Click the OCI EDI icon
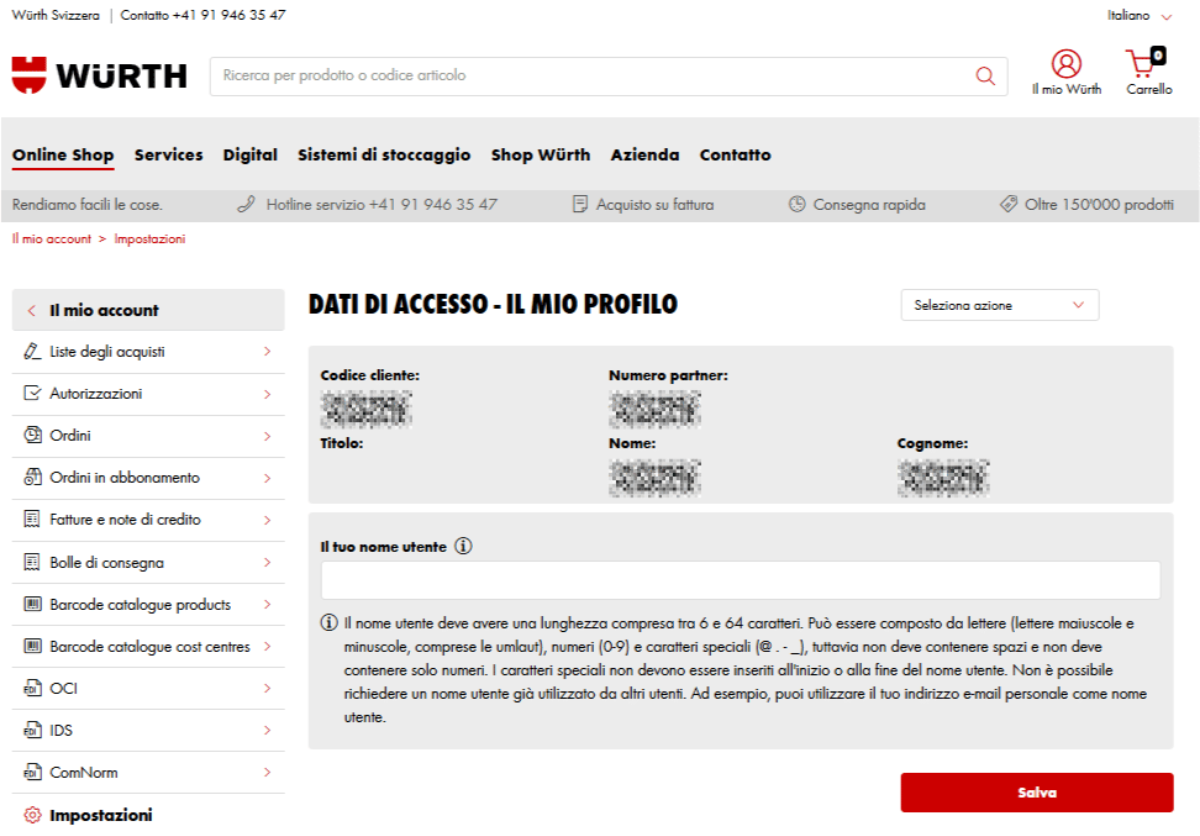1200x836 pixels. click(x=31, y=689)
